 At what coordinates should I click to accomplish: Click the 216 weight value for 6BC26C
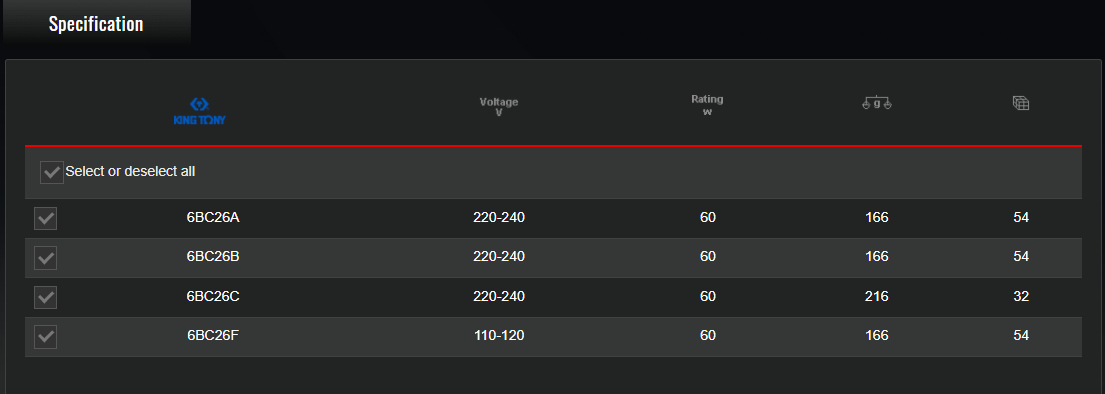click(x=877, y=297)
